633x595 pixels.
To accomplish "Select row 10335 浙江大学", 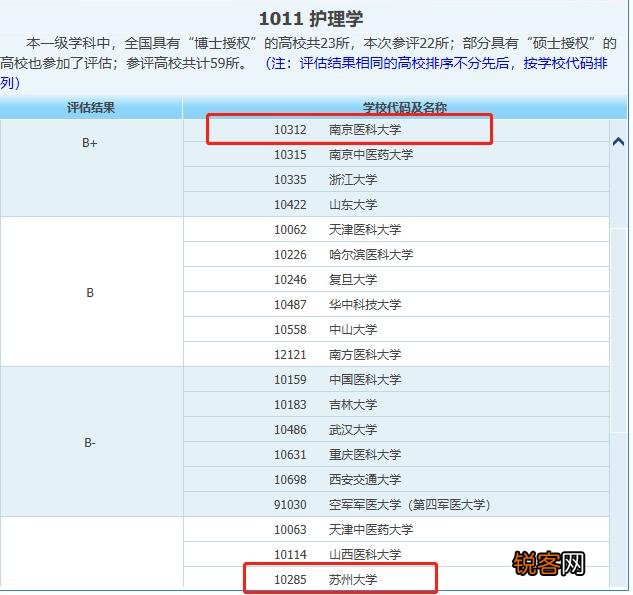I will [x=396, y=180].
